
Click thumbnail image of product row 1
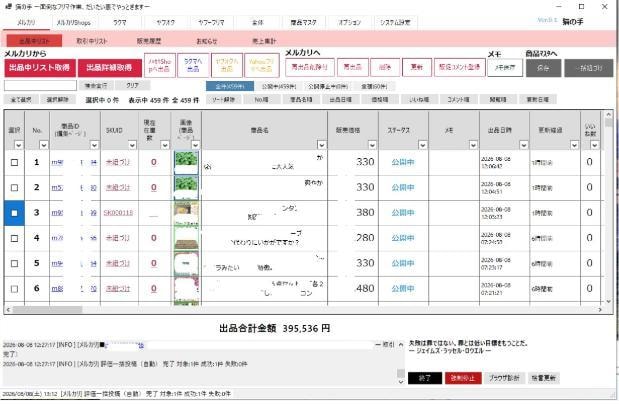[x=186, y=162]
